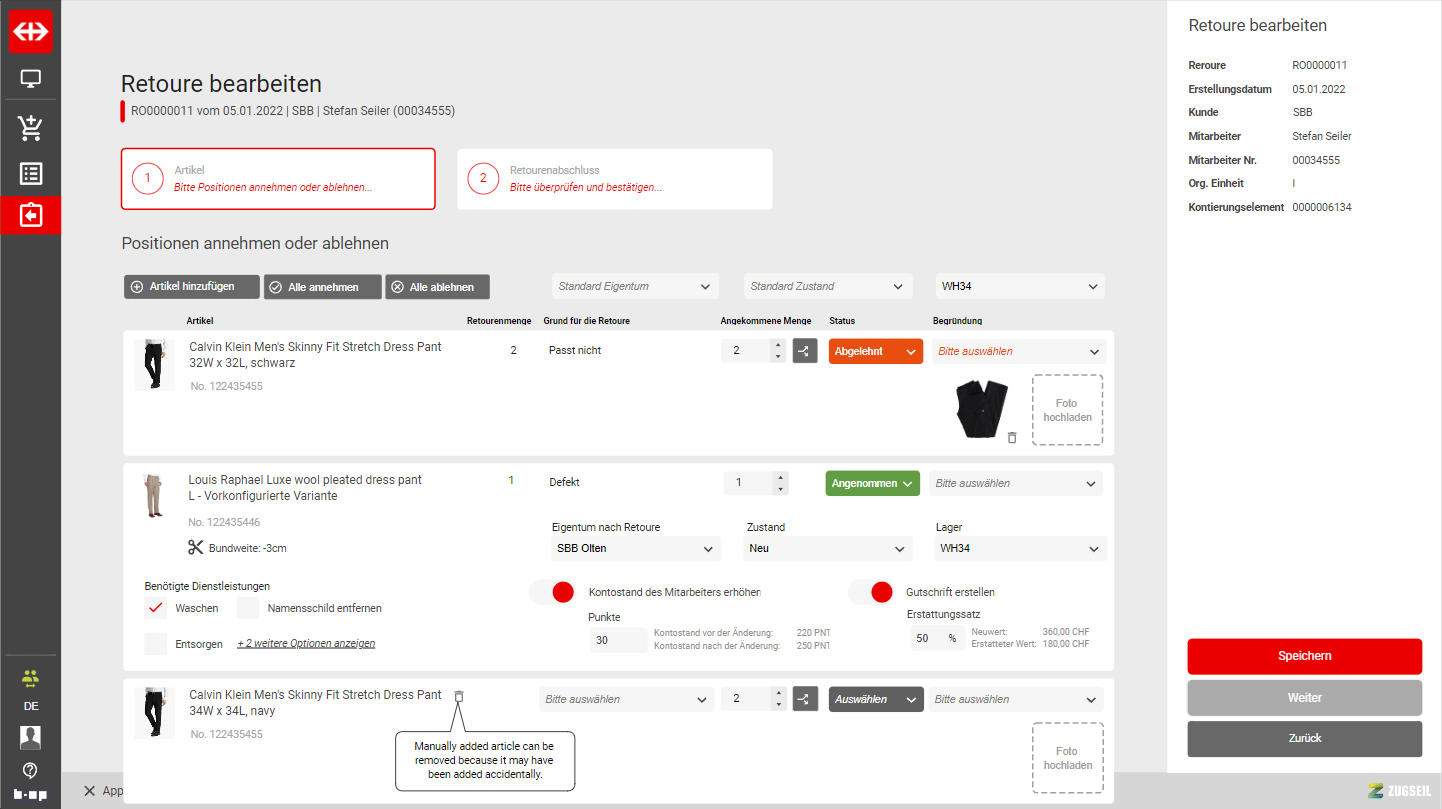
Task: Uncheck the Waschen service checkbox
Action: pos(155,608)
